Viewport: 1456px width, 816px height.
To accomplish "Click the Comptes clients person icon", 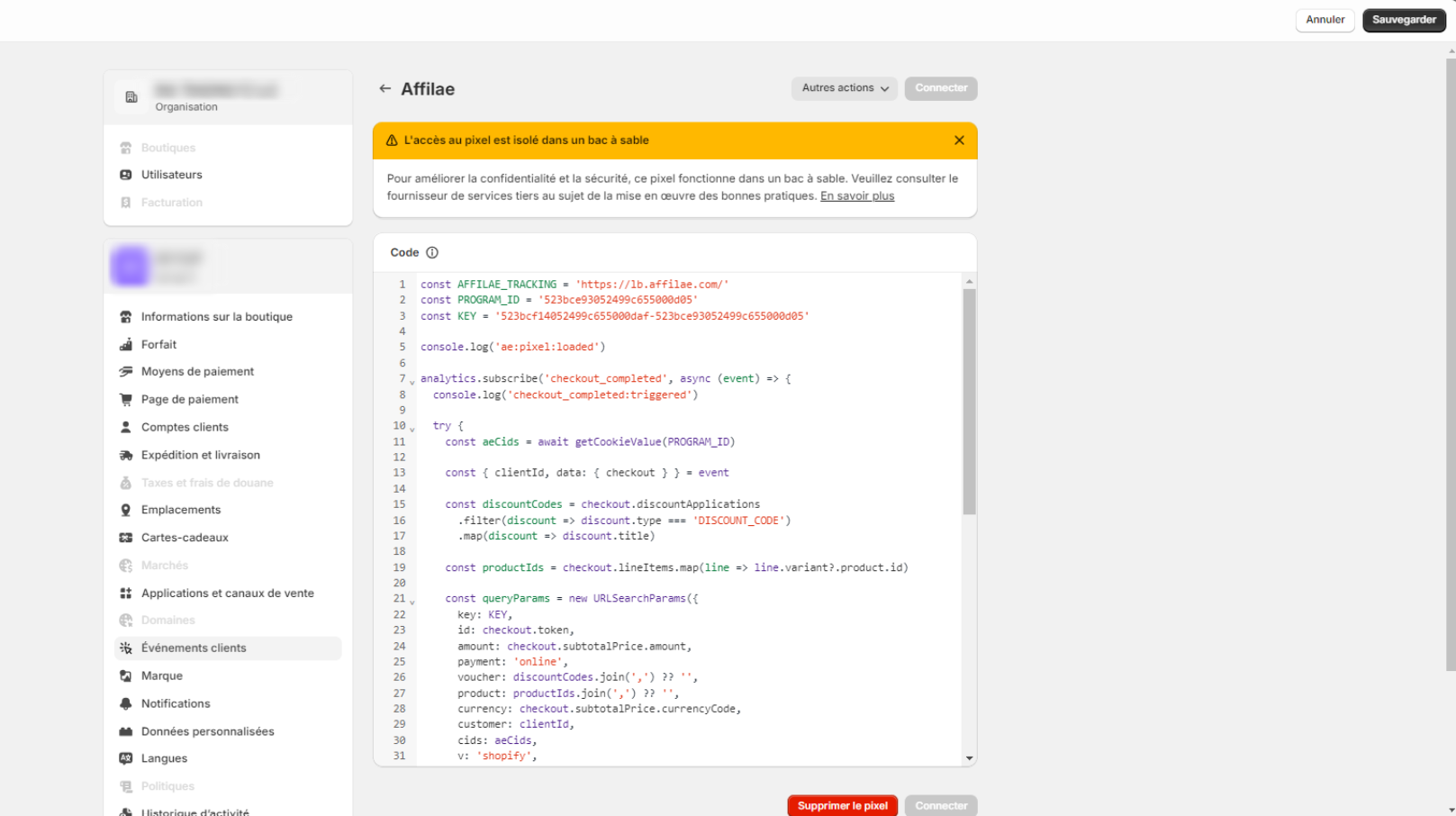I will tap(126, 428).
